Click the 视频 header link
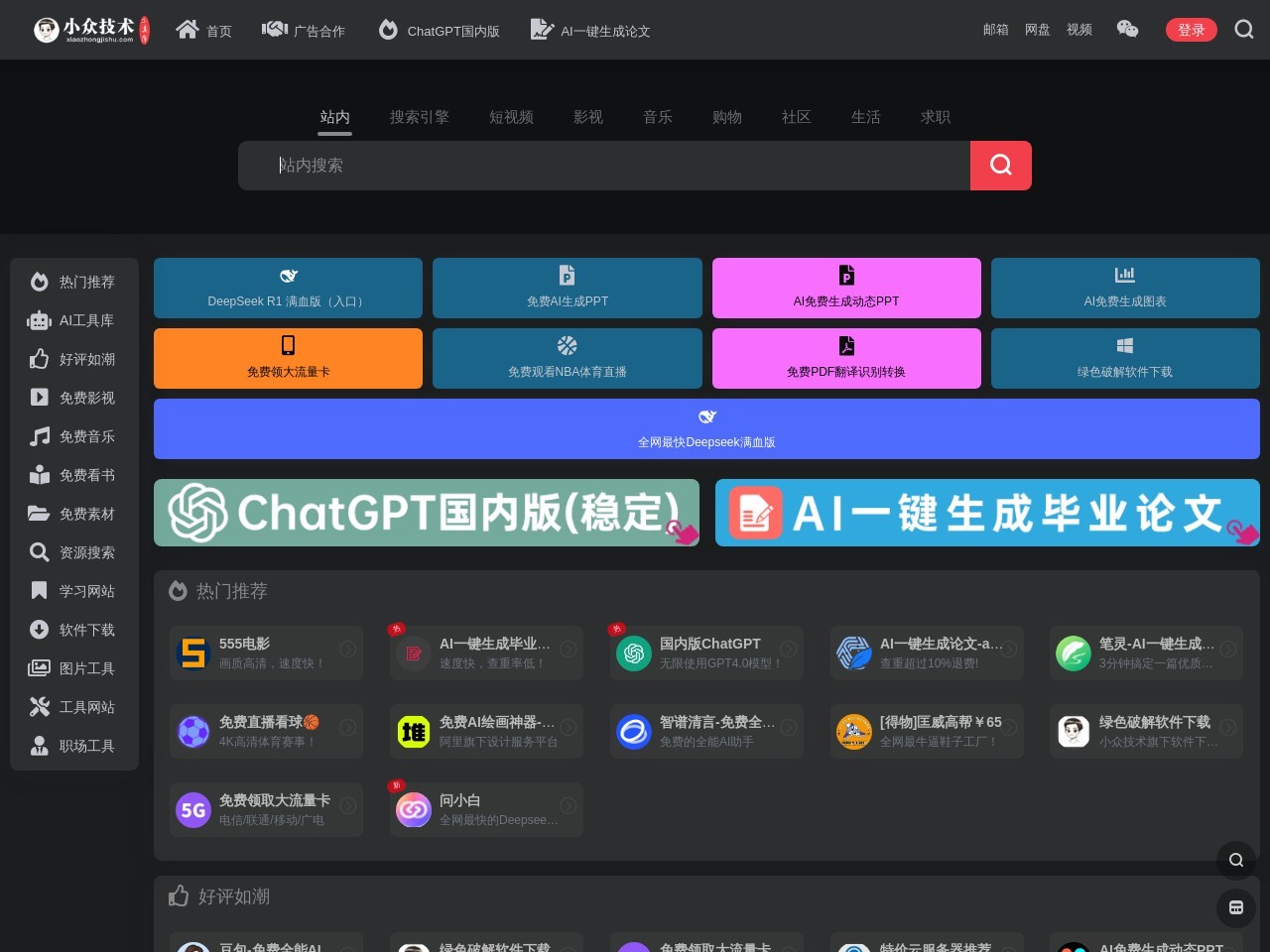The width and height of the screenshot is (1270, 952). tap(1079, 30)
